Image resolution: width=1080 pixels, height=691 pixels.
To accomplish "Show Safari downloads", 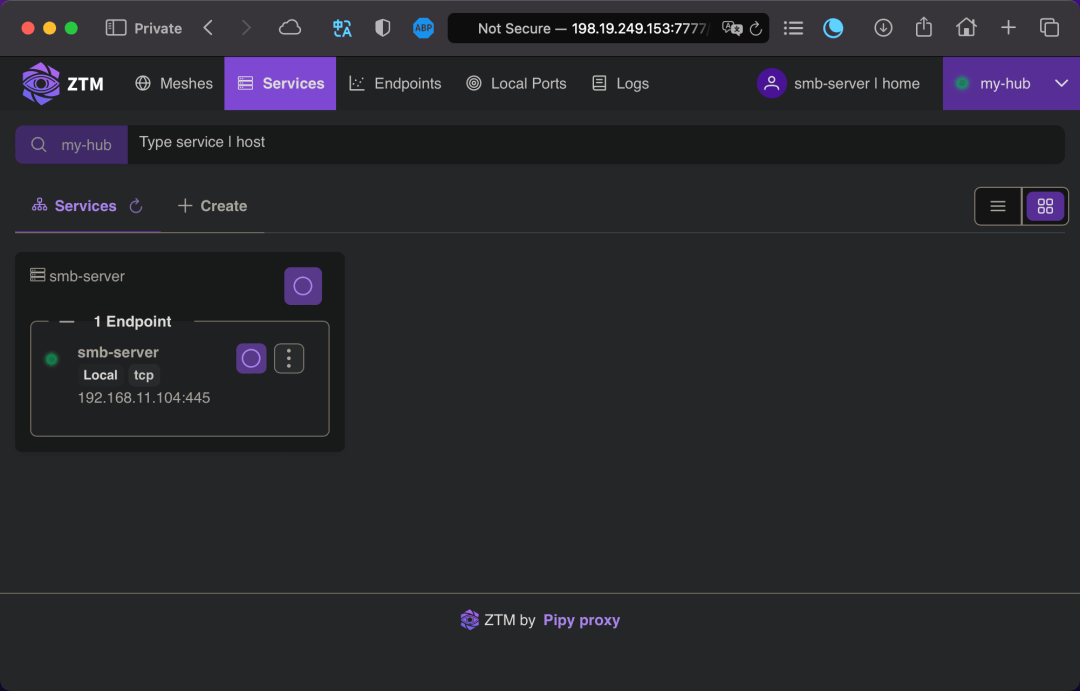I will tap(883, 28).
